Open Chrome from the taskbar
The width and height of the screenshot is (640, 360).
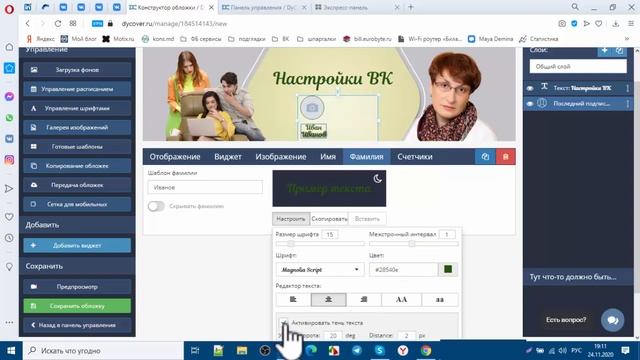(426, 351)
